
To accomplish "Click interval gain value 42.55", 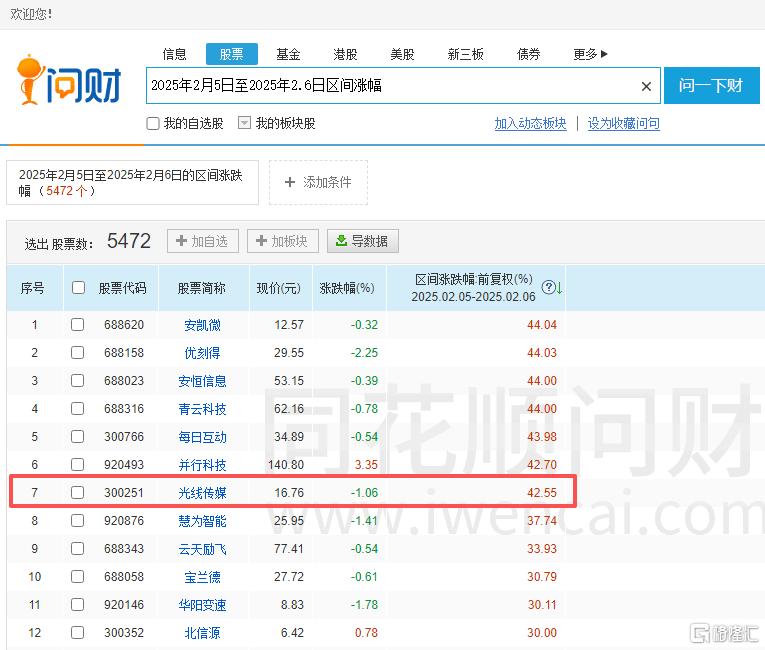I will point(542,493).
